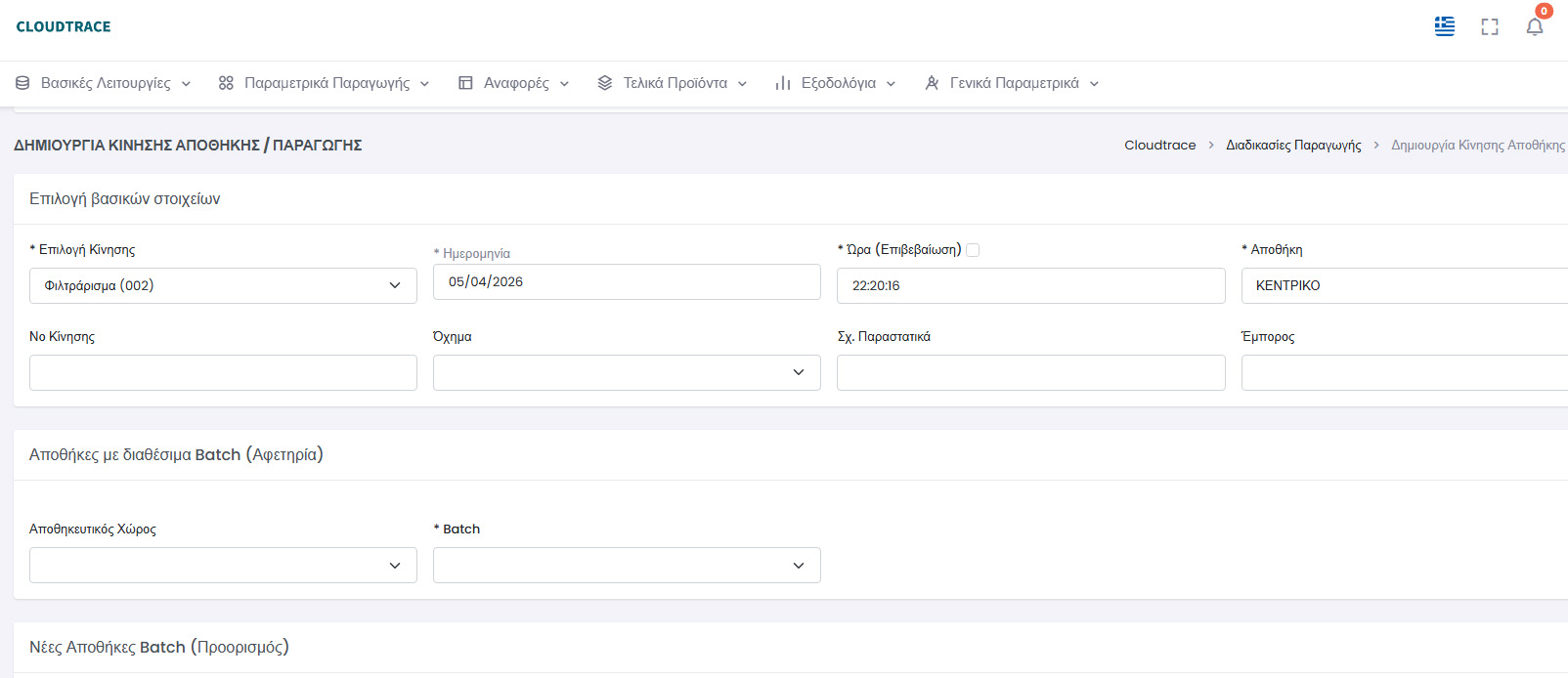Screen dimensions: 1568x678
Task: Click the grid icon beside Παραμετρικά Παραγωγής
Action: tap(226, 83)
